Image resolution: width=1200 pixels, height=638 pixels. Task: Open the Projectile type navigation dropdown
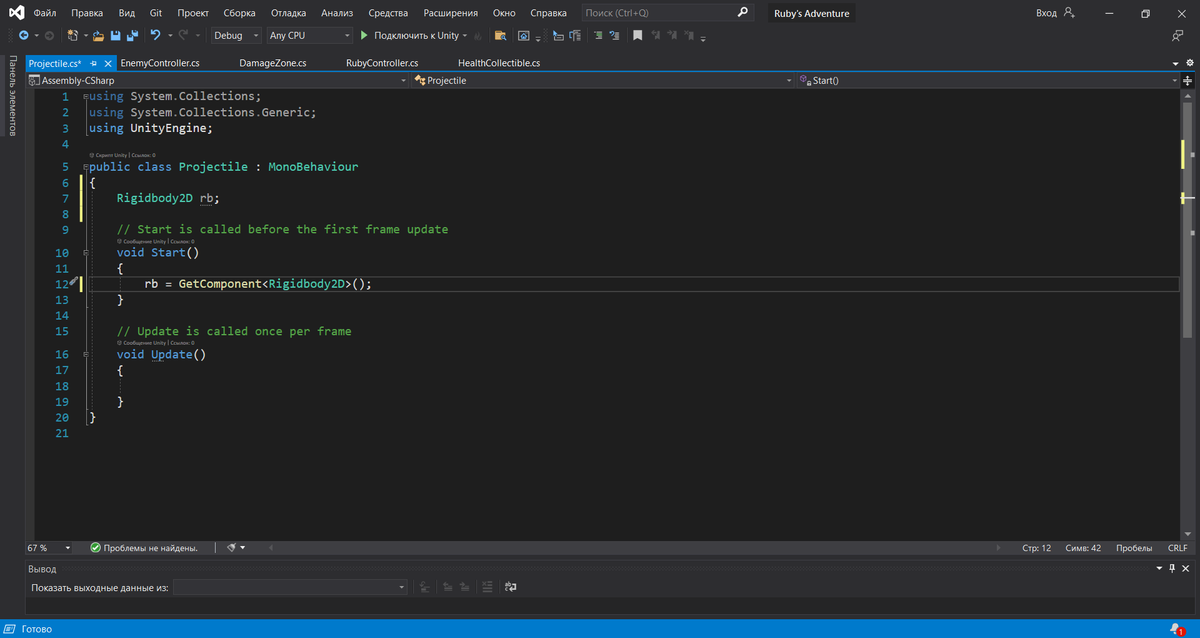[603, 80]
